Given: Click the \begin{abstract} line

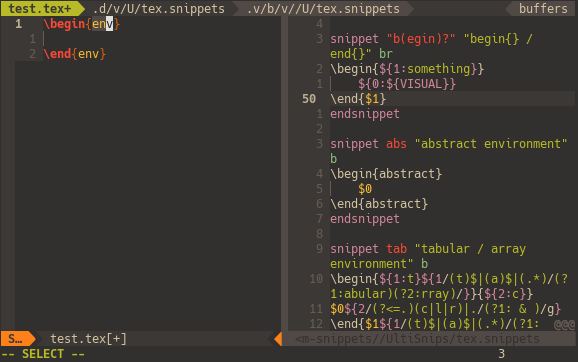Looking at the screenshot, I should pos(386,174).
